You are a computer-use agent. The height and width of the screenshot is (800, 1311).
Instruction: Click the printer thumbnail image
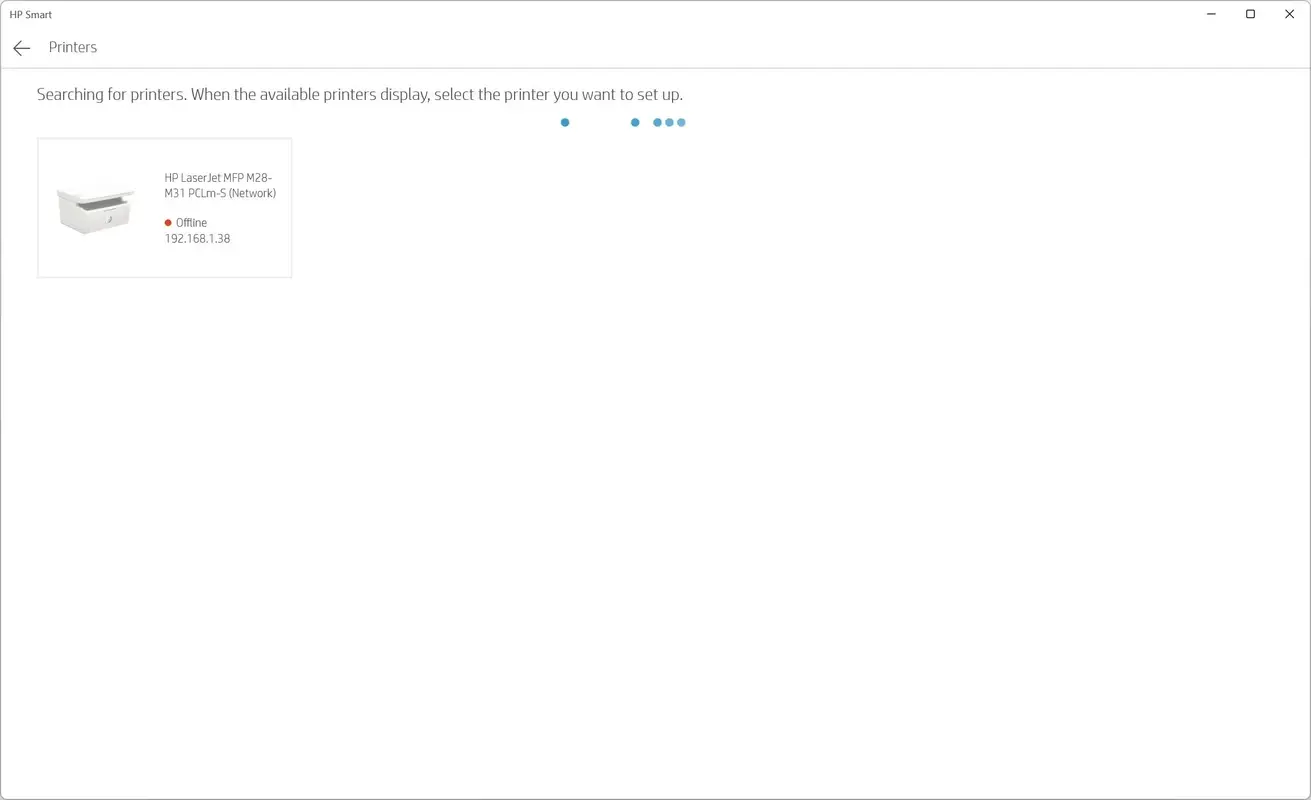click(95, 205)
